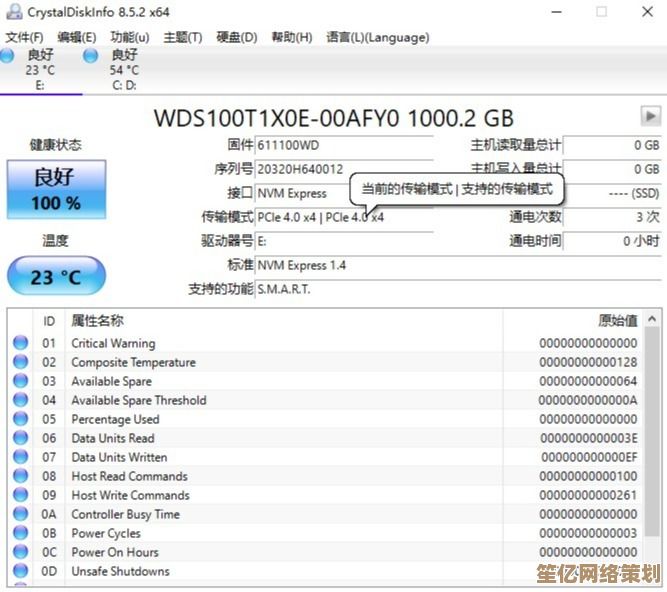667x592 pixels.
Task: Select the Power On Hours attribute name
Action: pos(115,552)
